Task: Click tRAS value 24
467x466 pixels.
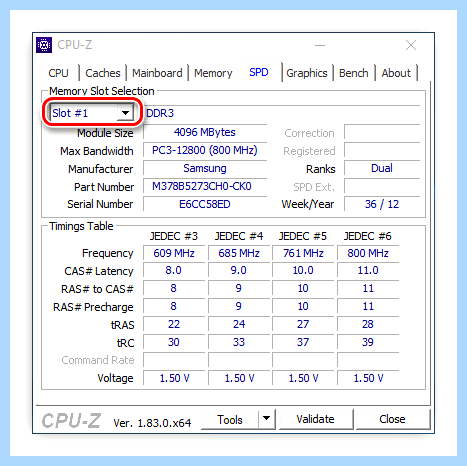Action: click(x=239, y=324)
